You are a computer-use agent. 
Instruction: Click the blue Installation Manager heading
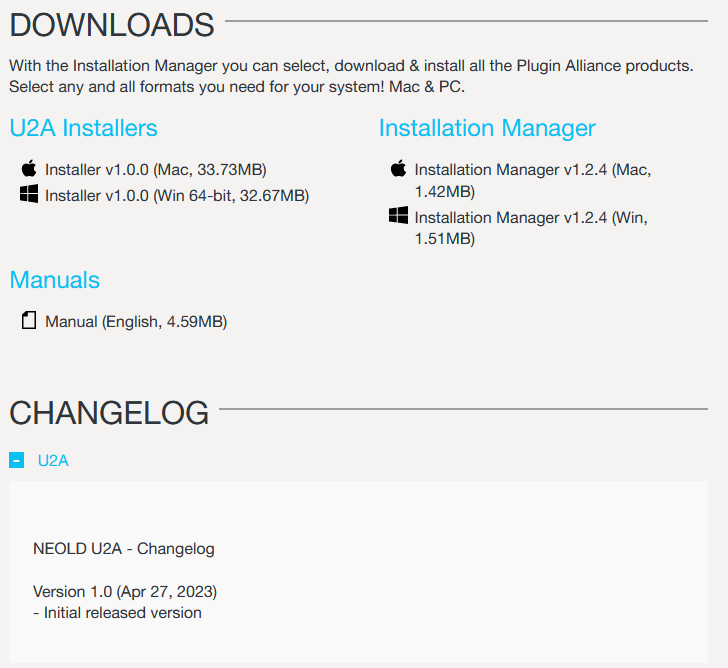click(487, 128)
